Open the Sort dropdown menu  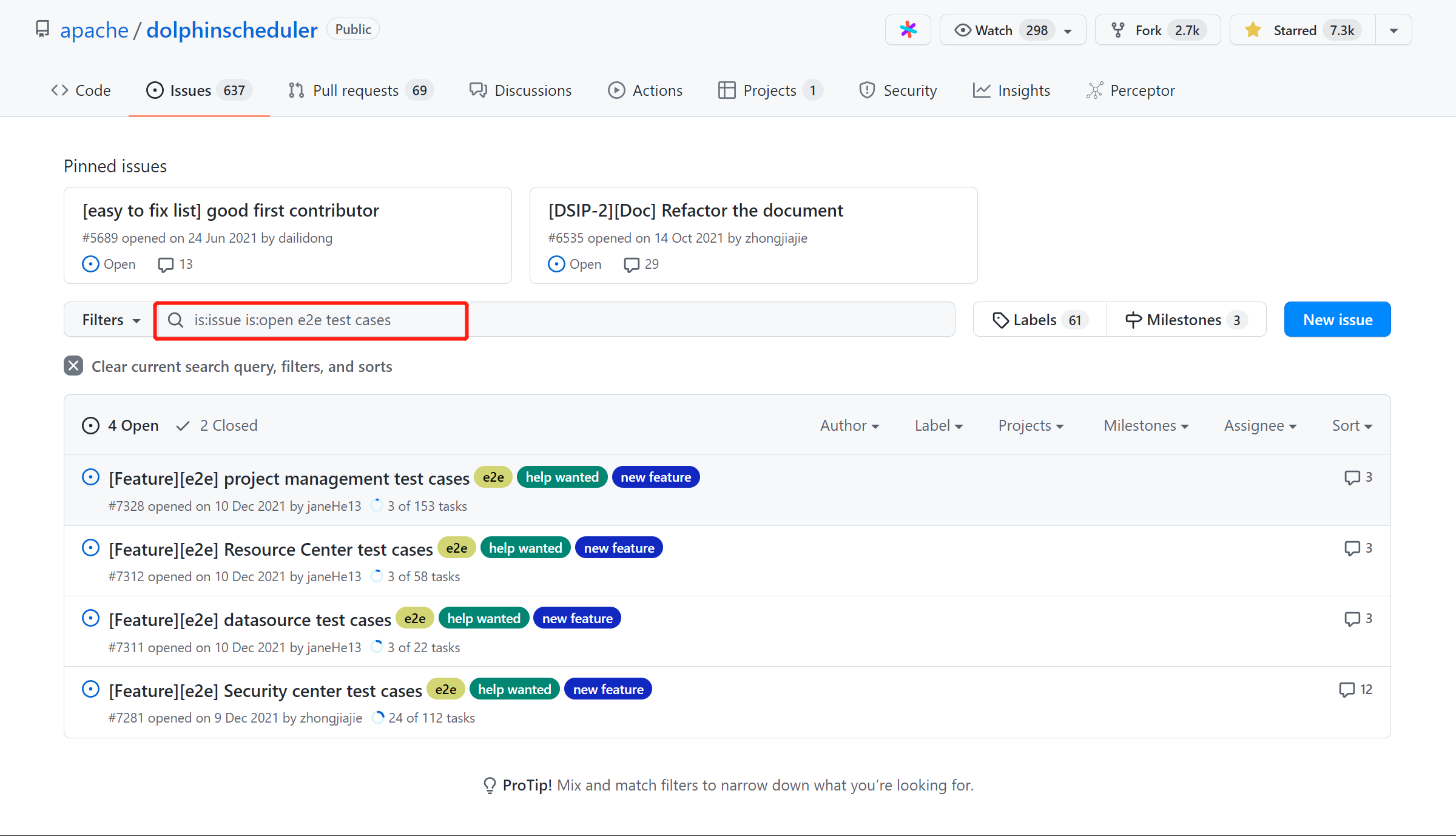point(1352,425)
